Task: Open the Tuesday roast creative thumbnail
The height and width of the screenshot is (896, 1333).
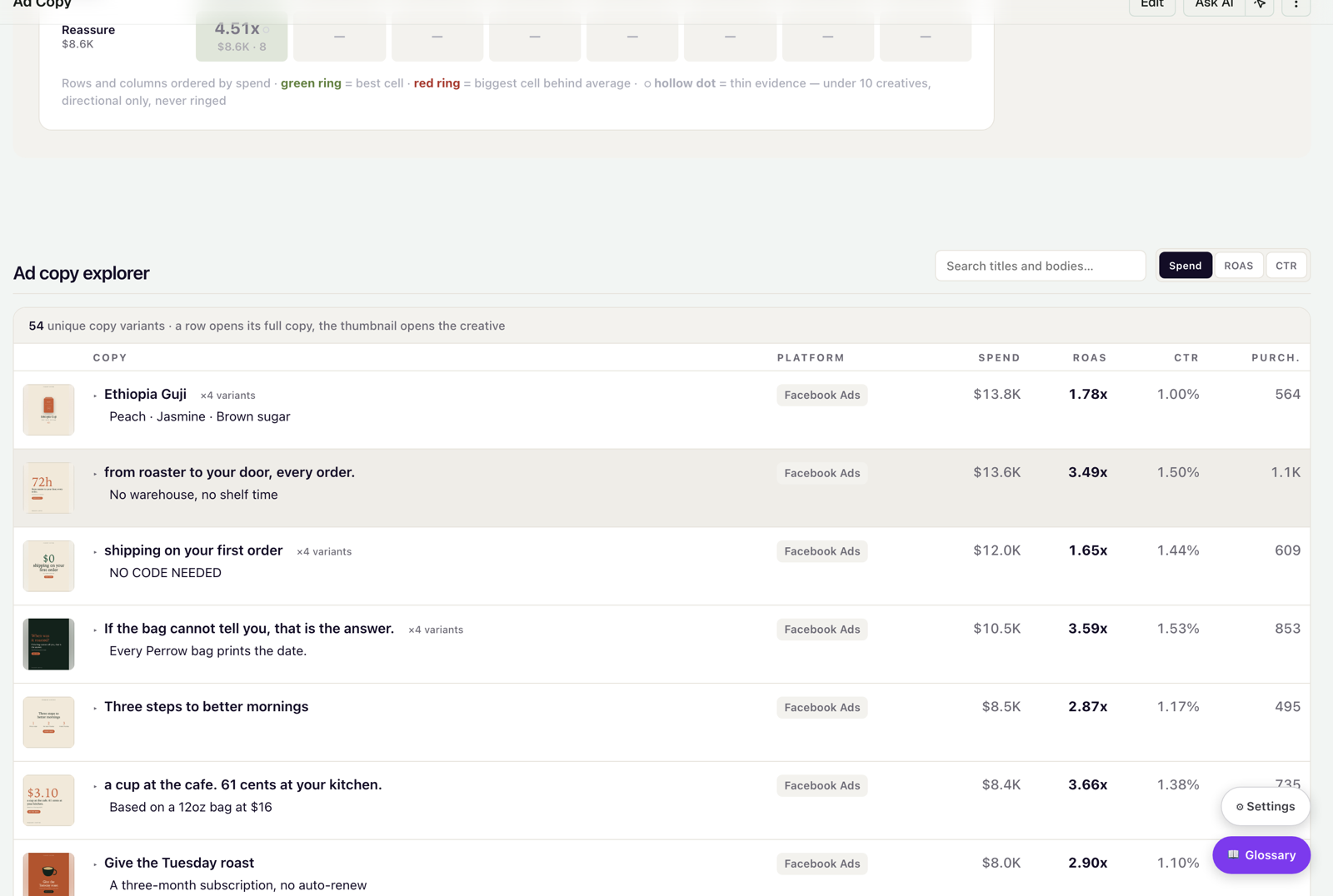Action: 48,874
